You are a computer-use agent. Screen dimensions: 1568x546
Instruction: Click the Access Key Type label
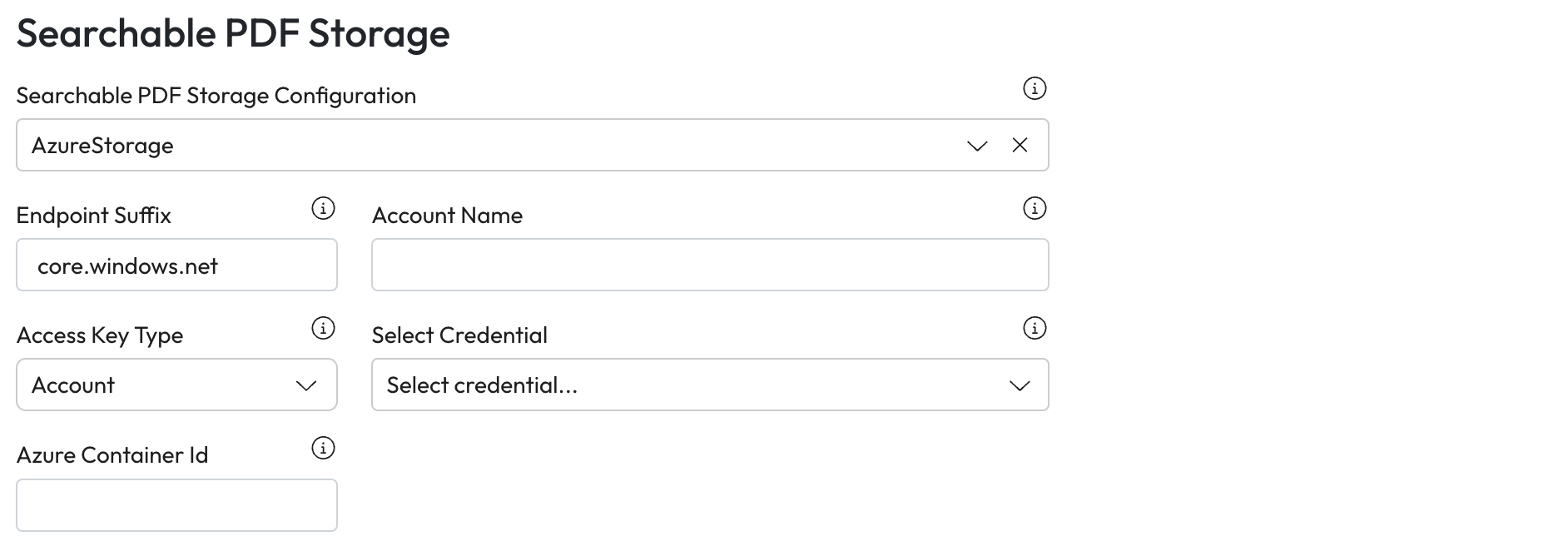[100, 335]
